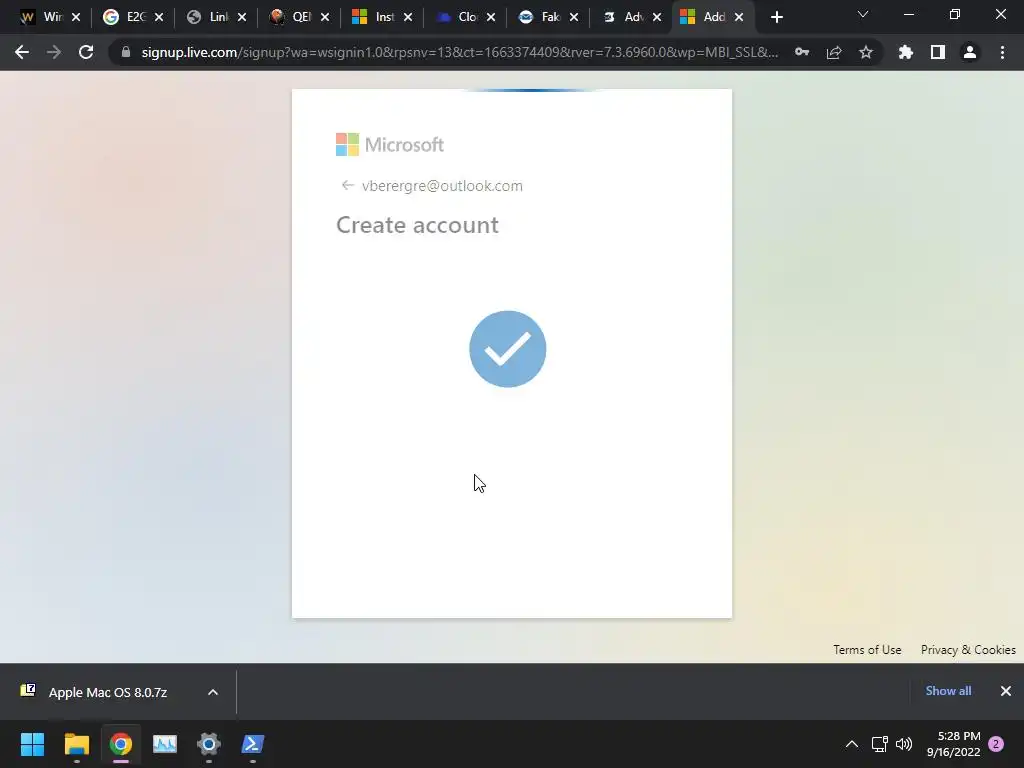
Task: Click the Microsoft logo
Action: 390,144
